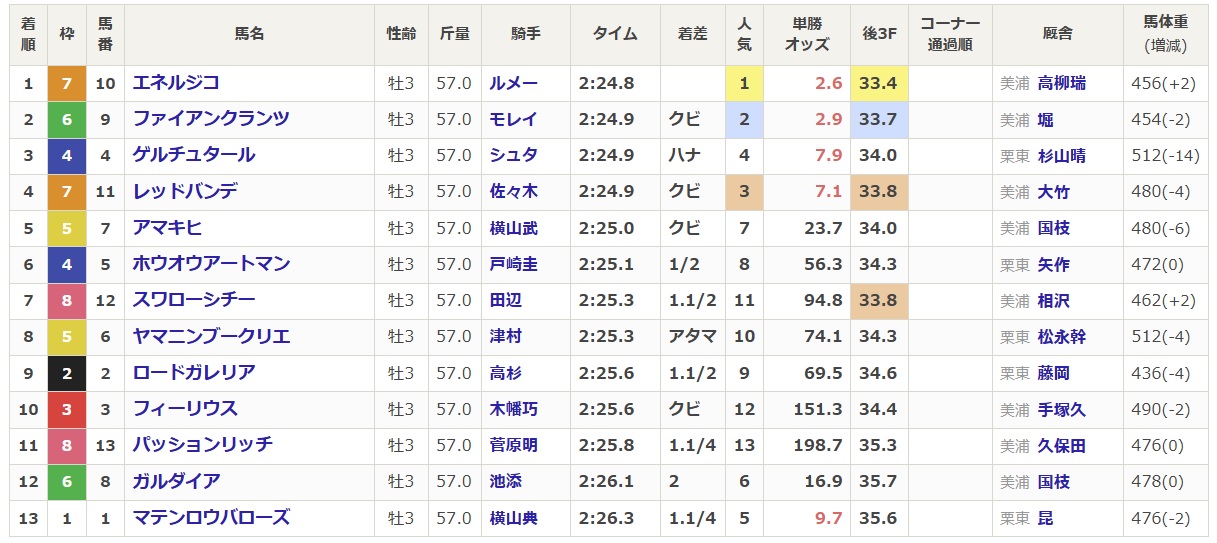1217x543 pixels.
Task: Open horse エネルジコ's profile link
Action: [176, 83]
